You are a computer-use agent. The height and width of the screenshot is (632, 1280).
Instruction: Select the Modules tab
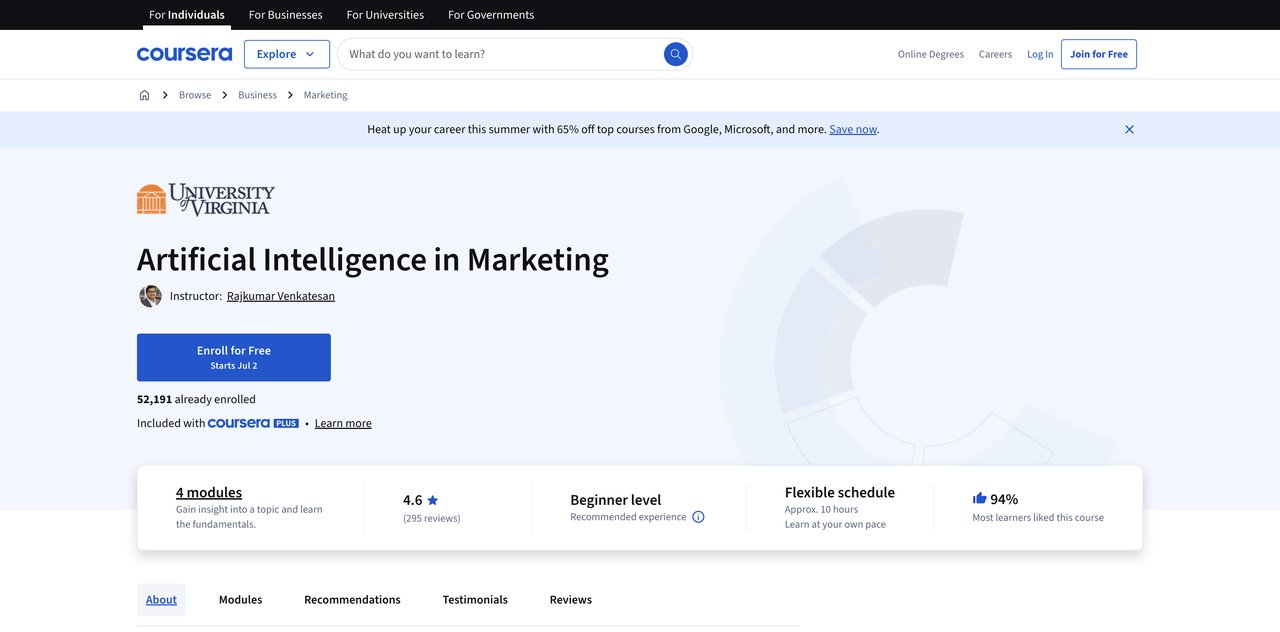pos(241,600)
